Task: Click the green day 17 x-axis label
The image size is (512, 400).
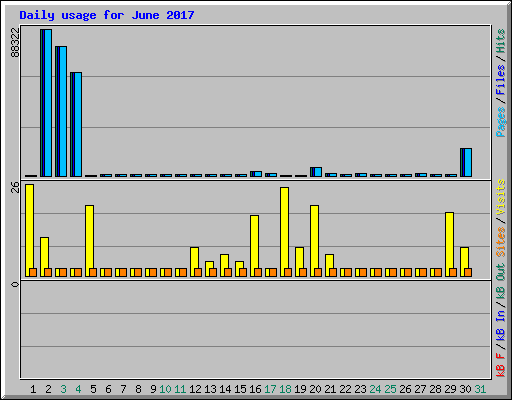Action: (270, 389)
